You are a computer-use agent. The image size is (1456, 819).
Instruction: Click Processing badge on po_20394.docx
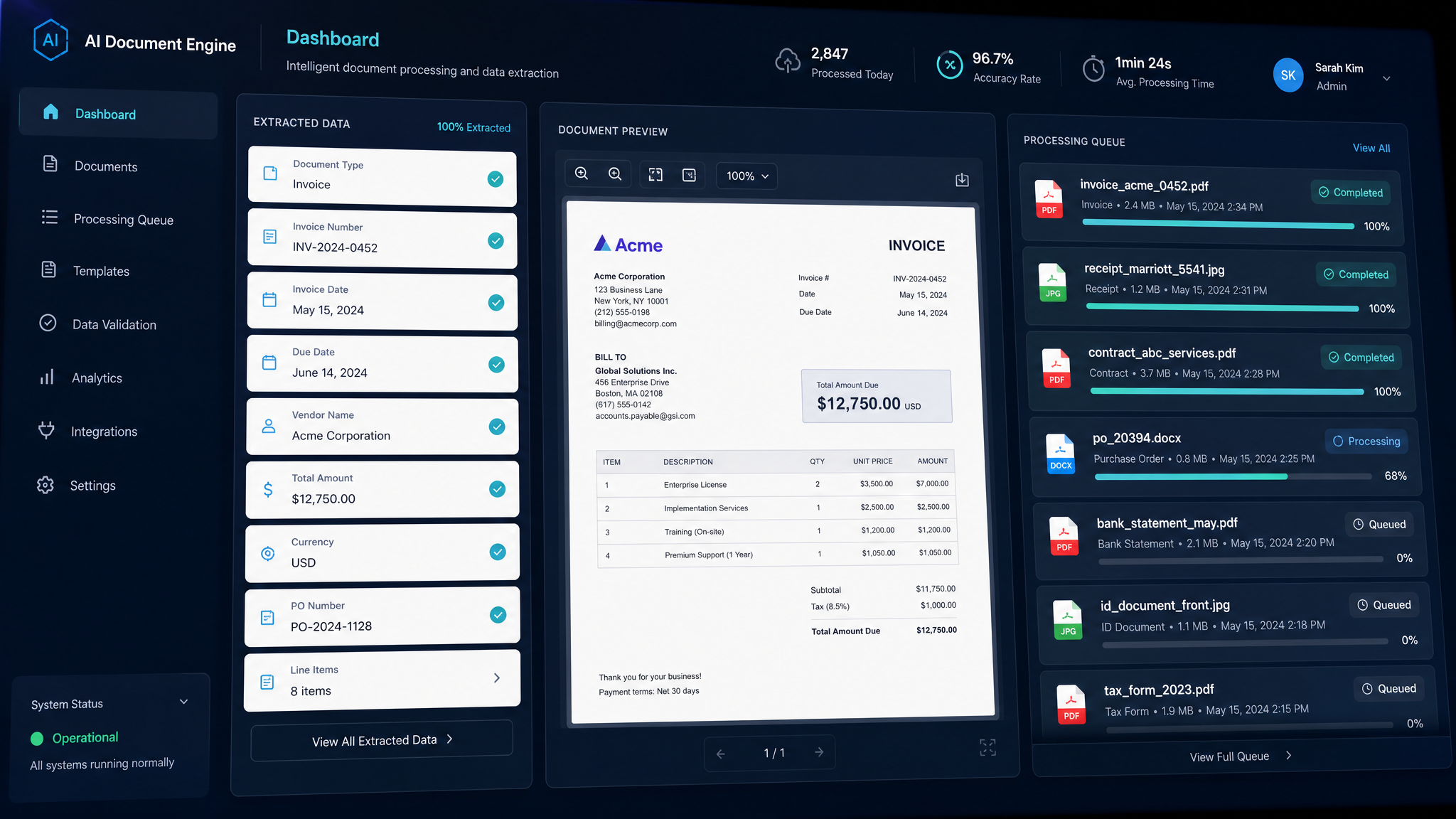pyautogui.click(x=1366, y=441)
